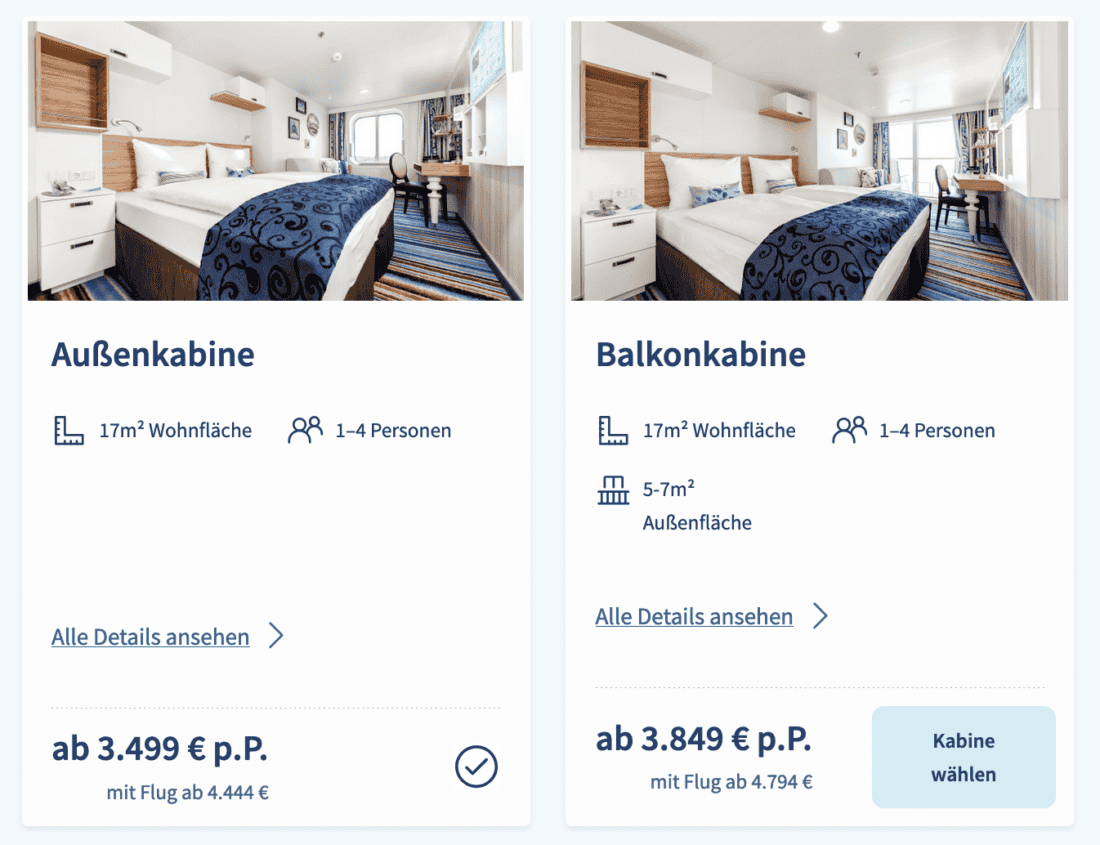Click the persons icon in Balkonkabine card
1100x845 pixels.
point(849,431)
